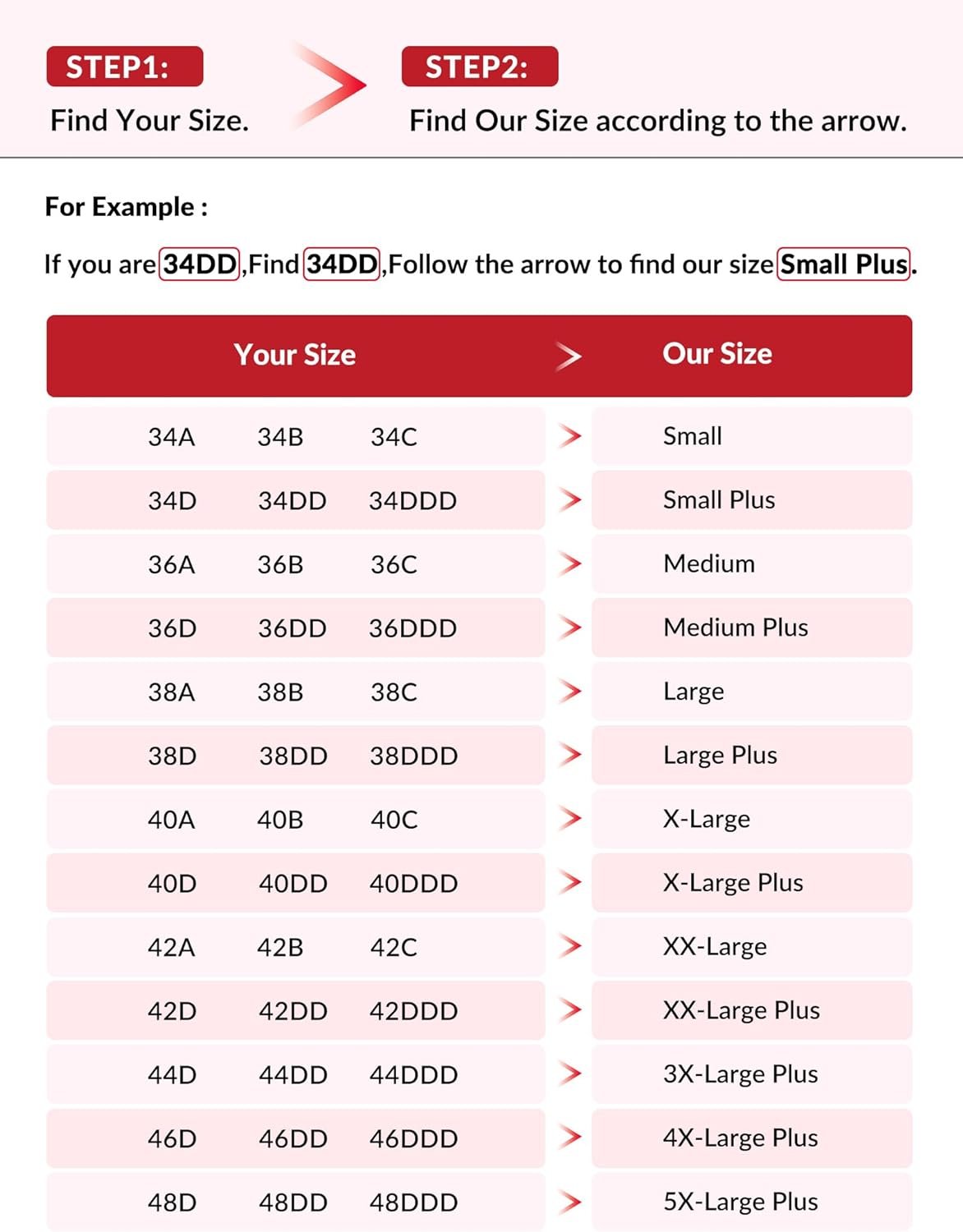Click the arrow pointing to X-Large
The image size is (963, 1232).
(x=569, y=819)
